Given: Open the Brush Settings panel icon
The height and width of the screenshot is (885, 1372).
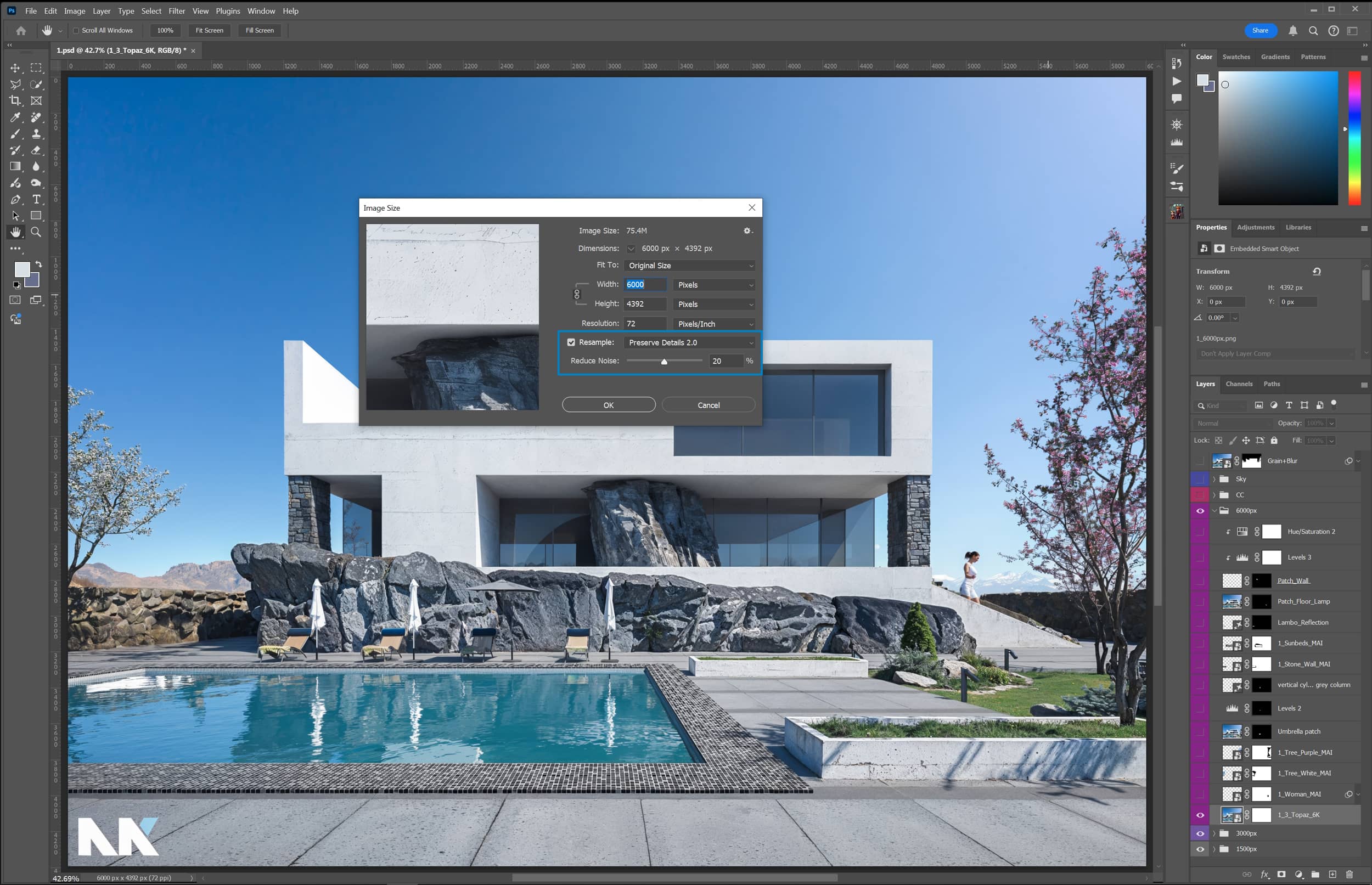Looking at the screenshot, I should point(1177,168).
